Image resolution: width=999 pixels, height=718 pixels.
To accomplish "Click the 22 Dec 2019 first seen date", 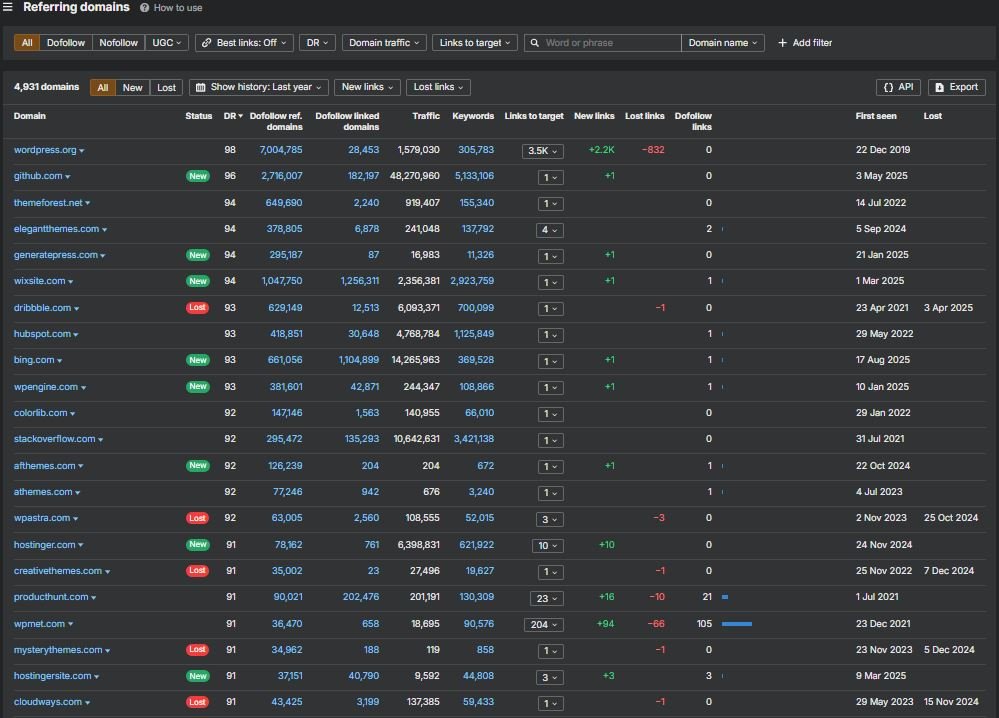I will click(883, 150).
